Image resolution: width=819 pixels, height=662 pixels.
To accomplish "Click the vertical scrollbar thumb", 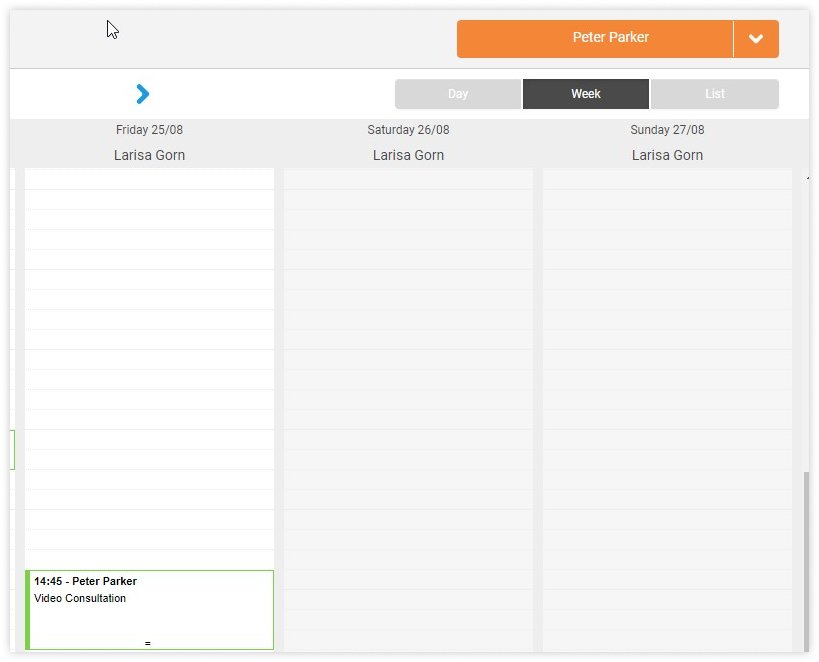I will click(x=806, y=560).
